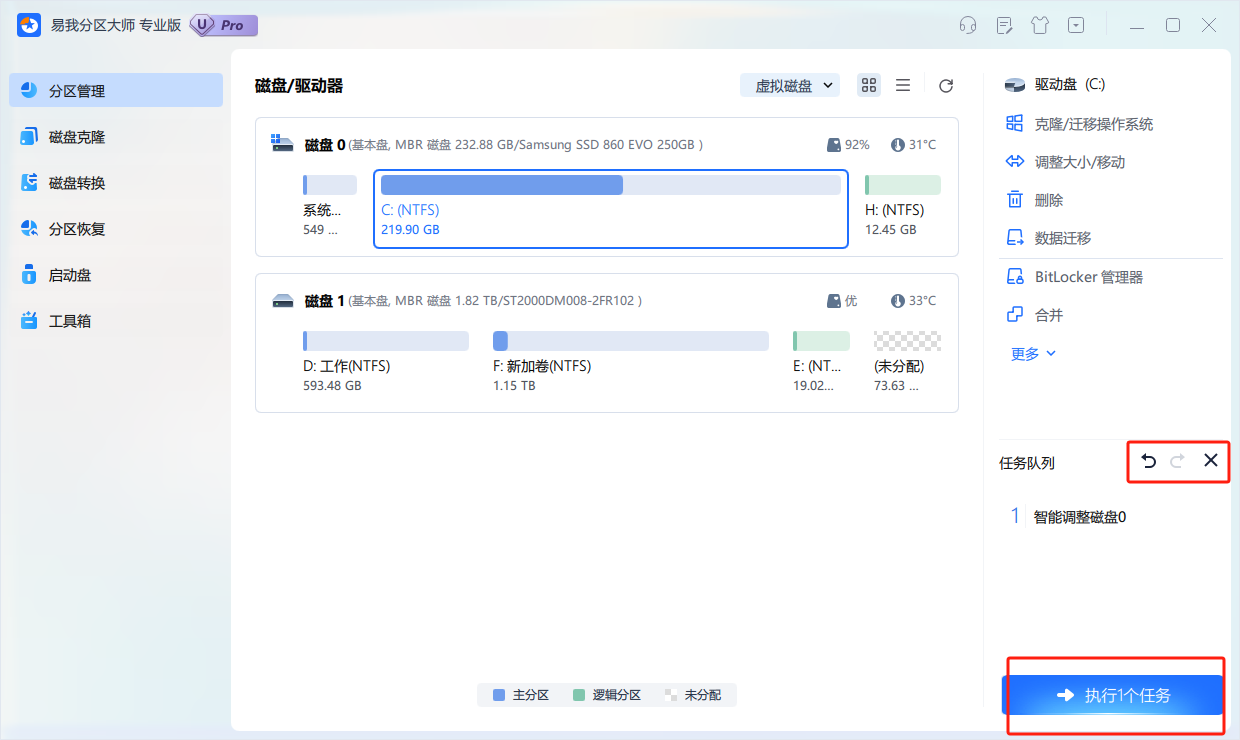Click the 219.90 GB size text
The height and width of the screenshot is (740, 1240).
coord(410,230)
